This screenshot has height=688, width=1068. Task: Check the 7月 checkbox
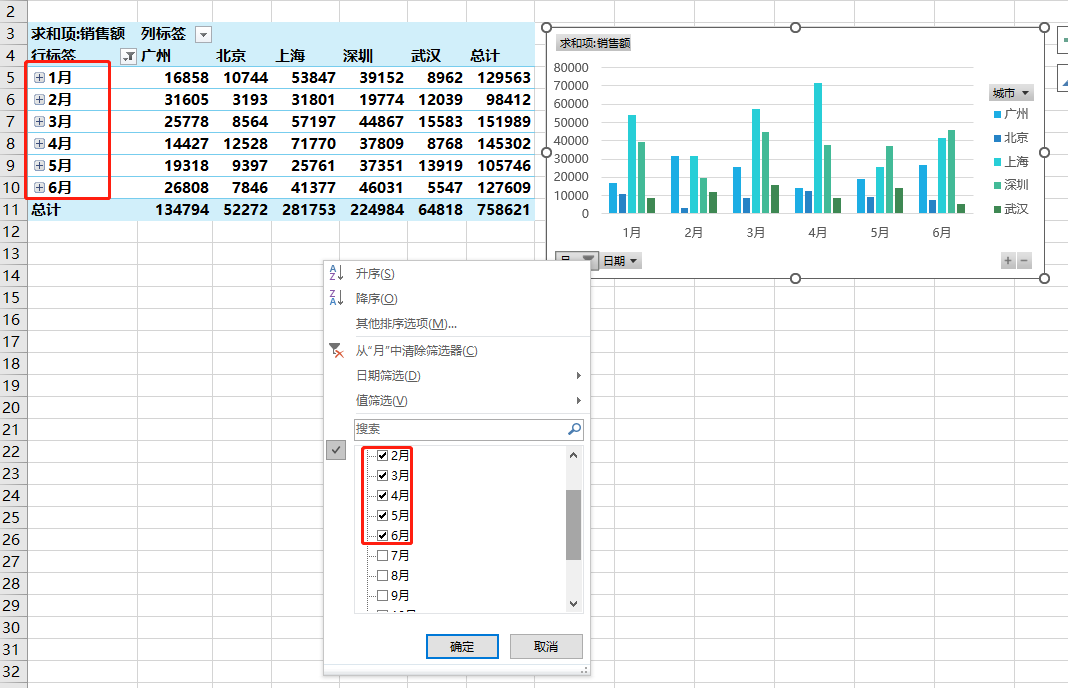pyautogui.click(x=382, y=555)
